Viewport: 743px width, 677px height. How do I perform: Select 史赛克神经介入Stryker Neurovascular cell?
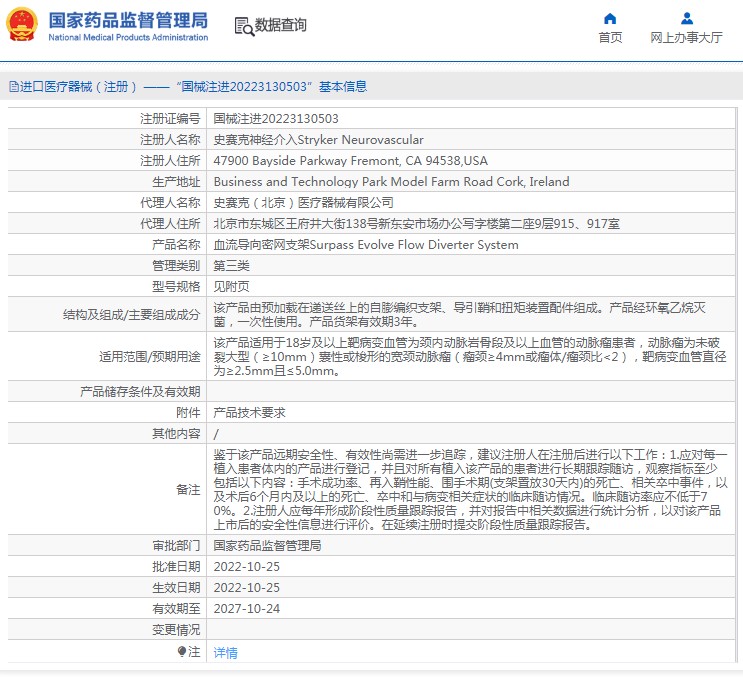tap(318, 140)
